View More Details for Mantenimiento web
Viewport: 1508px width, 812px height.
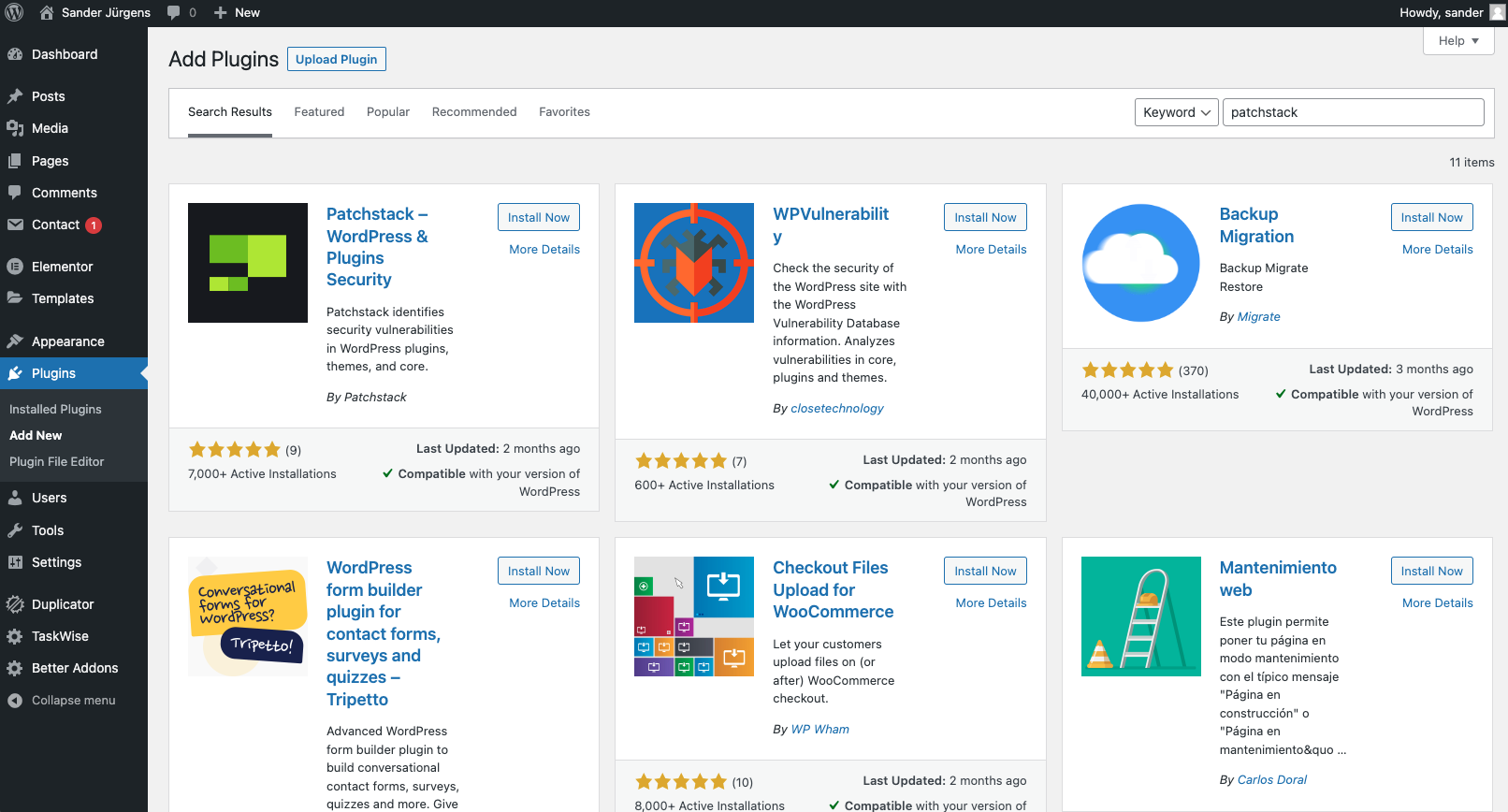[1438, 603]
